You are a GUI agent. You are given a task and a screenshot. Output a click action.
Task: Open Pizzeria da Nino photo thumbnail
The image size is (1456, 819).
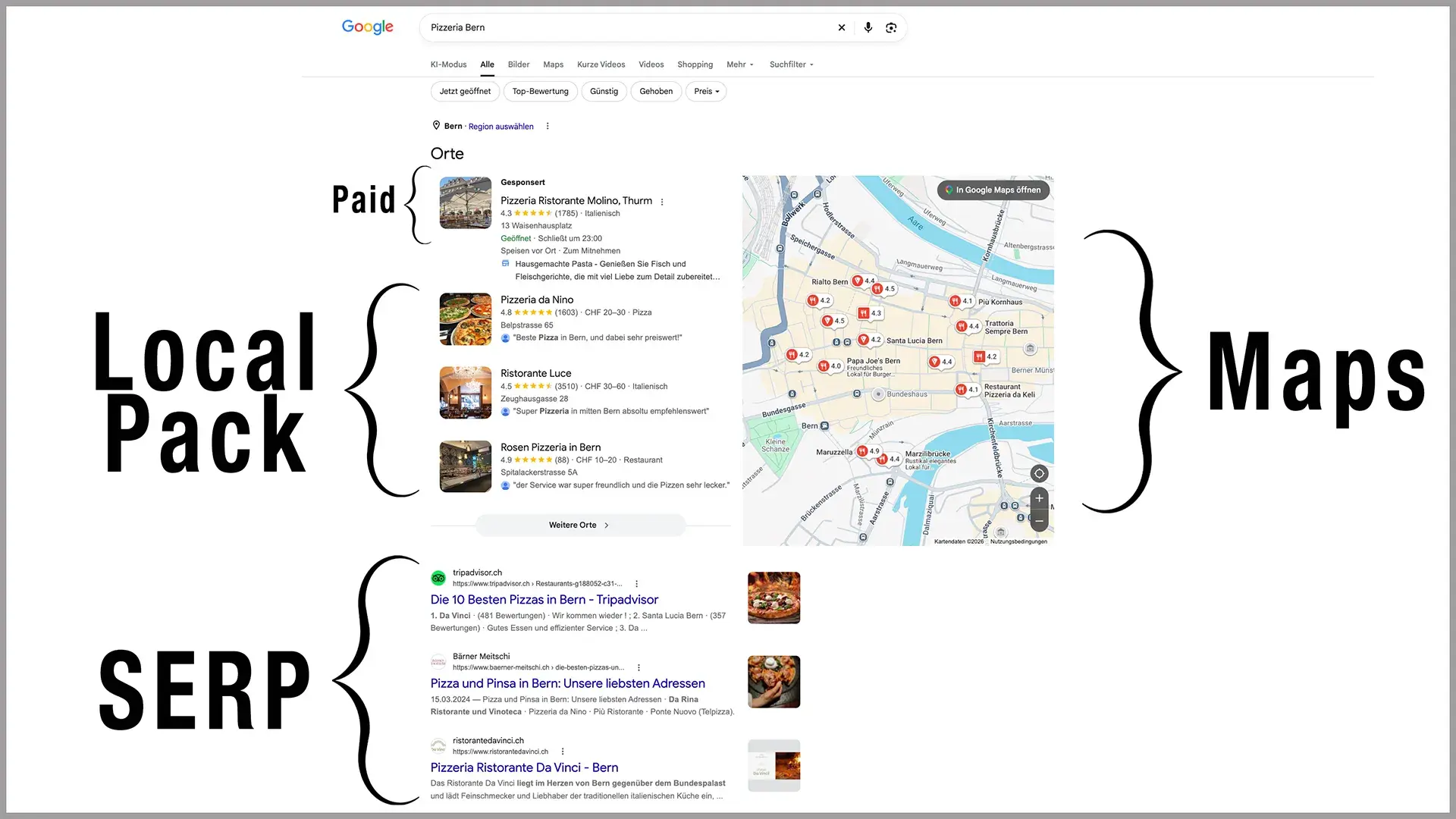[x=466, y=319]
